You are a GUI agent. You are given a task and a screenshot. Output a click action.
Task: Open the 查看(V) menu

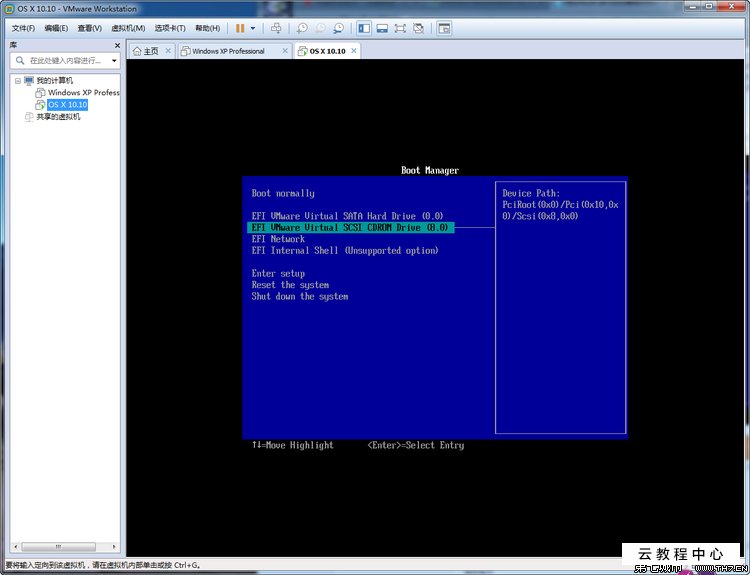click(x=89, y=28)
